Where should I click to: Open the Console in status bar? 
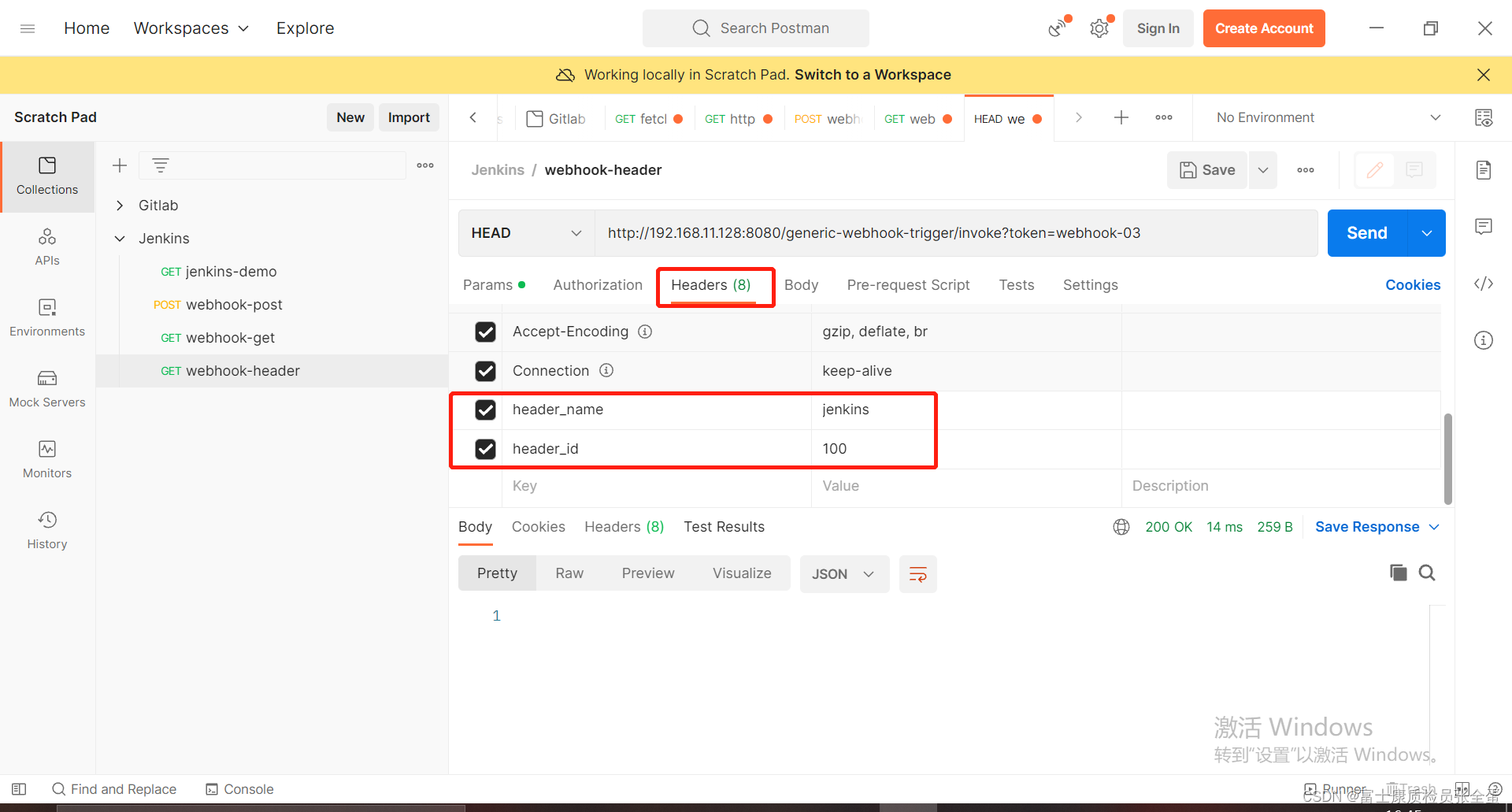239,789
